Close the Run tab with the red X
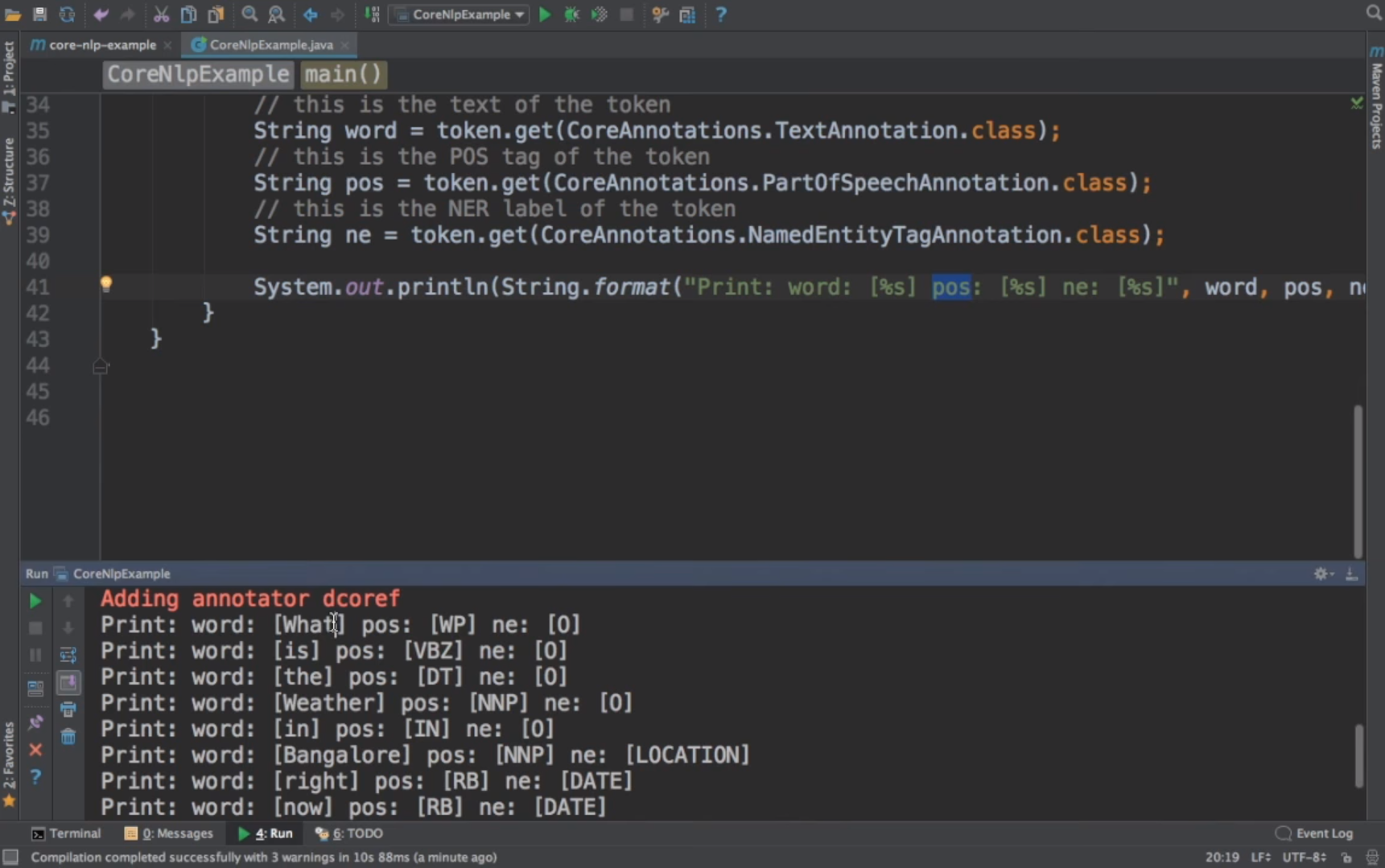 [35, 750]
